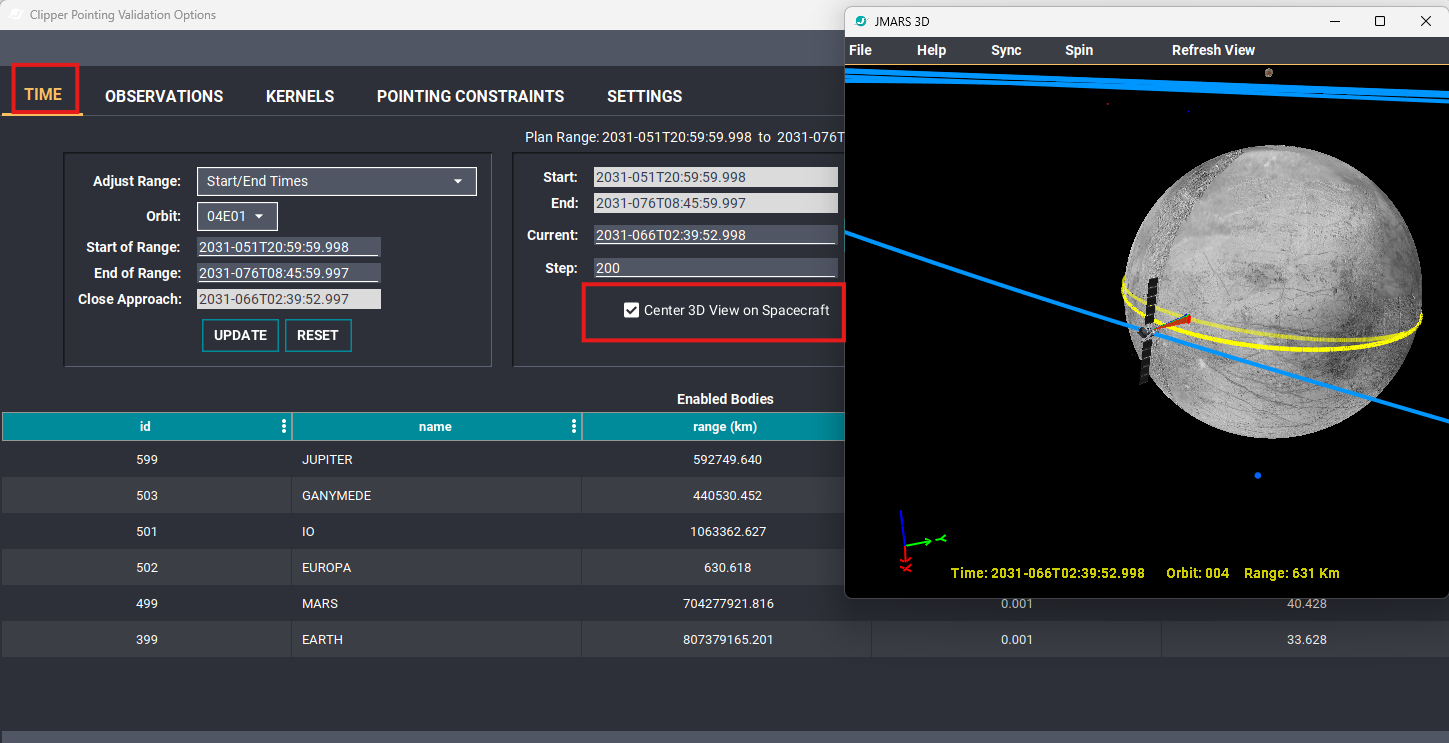
Task: Click the End time field
Action: tap(715, 203)
